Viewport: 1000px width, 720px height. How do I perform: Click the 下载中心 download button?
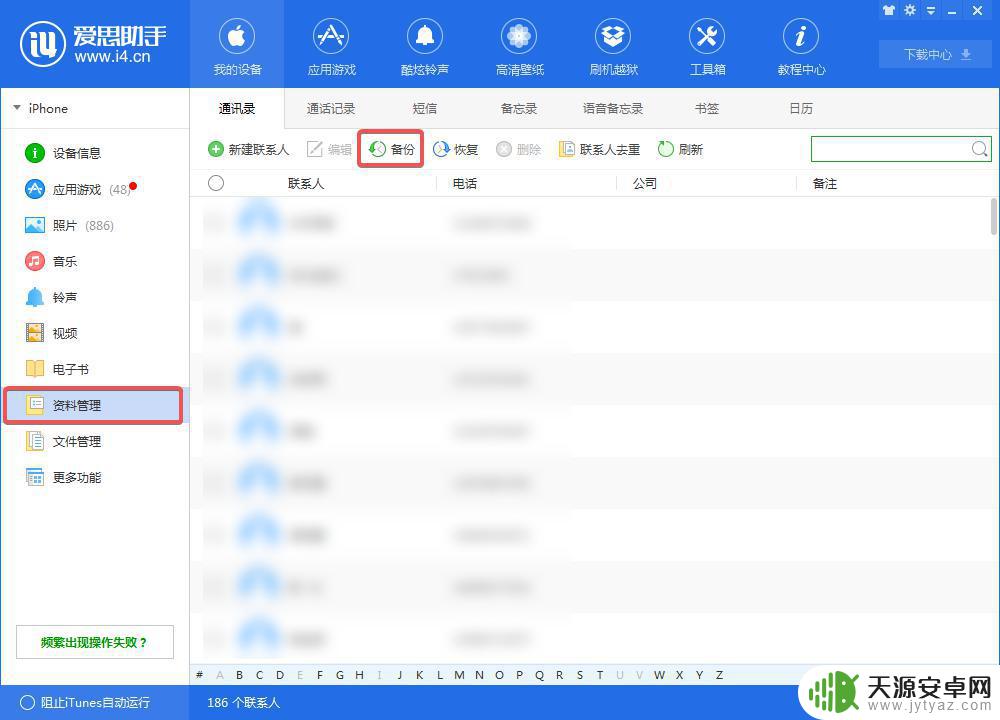coord(936,54)
